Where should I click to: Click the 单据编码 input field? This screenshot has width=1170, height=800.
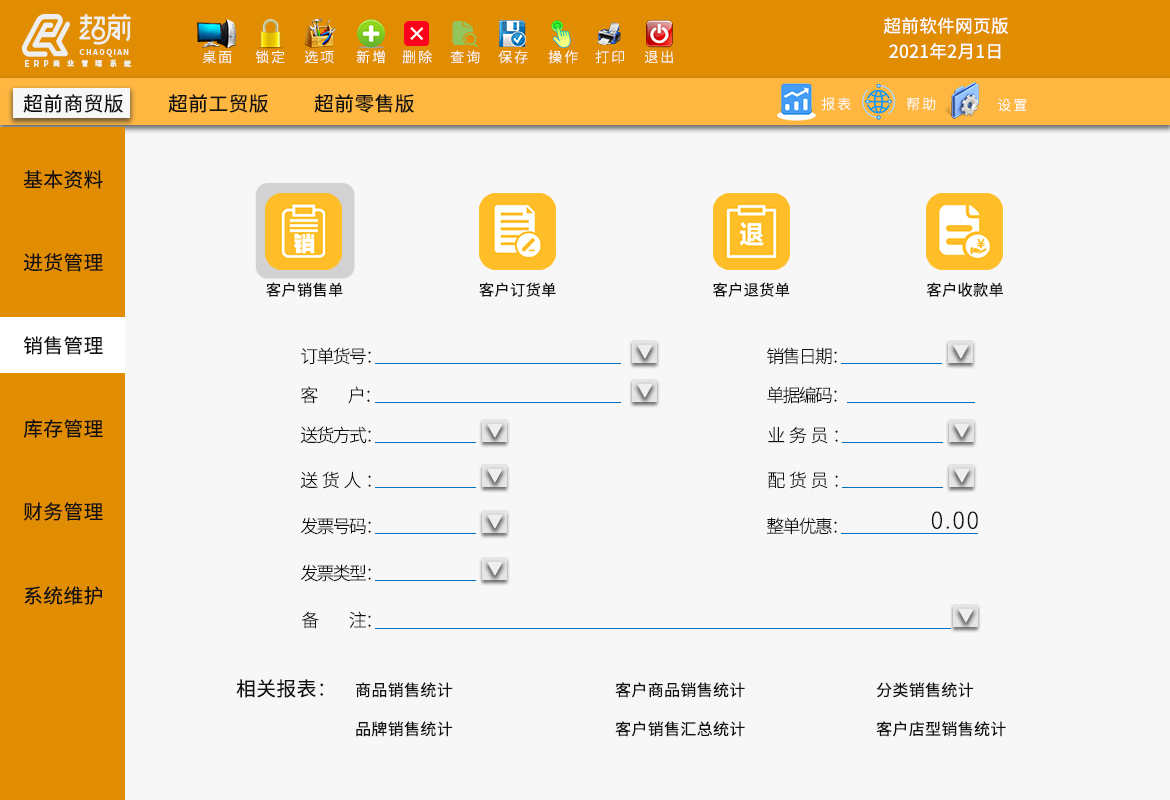[x=910, y=393]
